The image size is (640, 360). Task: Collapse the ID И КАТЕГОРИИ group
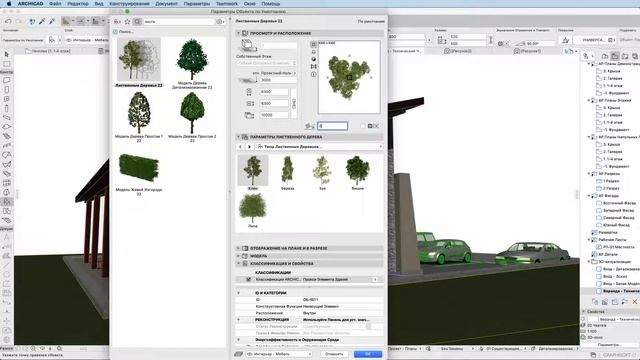pyautogui.click(x=239, y=293)
